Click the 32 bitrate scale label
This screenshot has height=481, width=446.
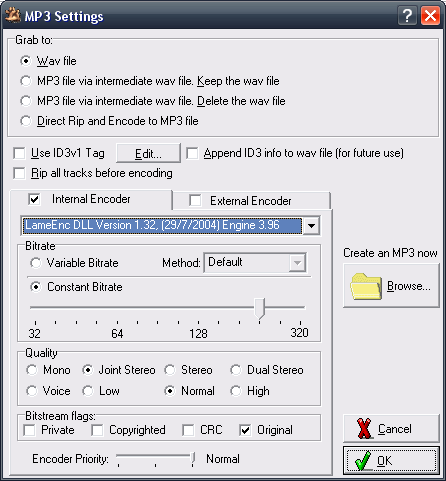point(34,333)
